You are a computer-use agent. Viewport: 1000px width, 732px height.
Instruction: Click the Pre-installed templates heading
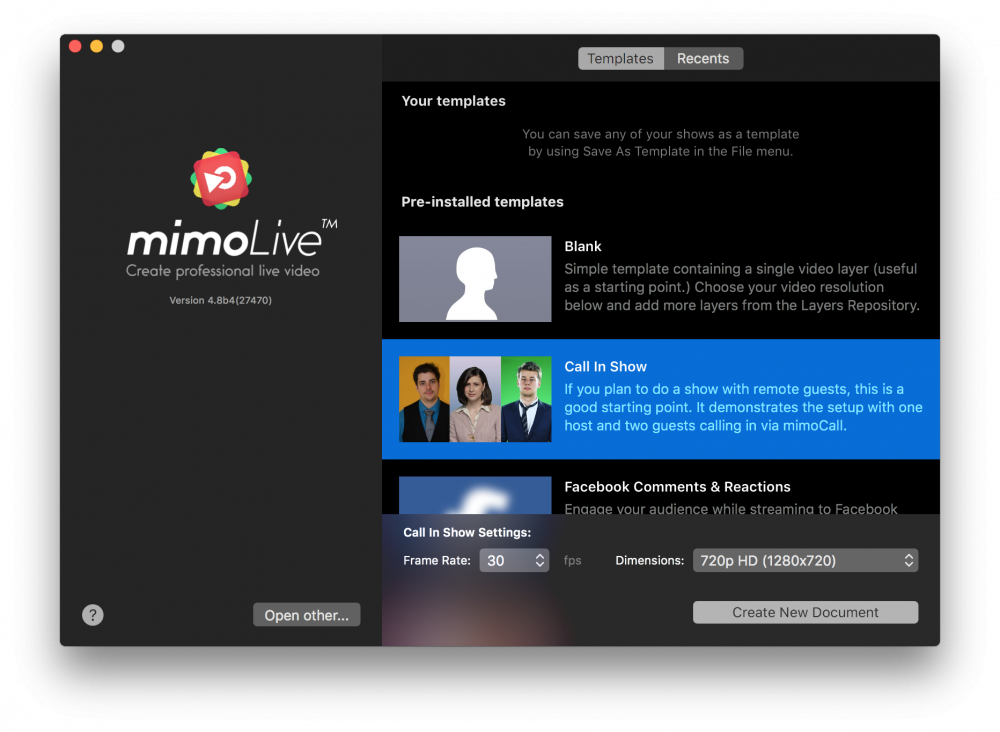pos(483,201)
